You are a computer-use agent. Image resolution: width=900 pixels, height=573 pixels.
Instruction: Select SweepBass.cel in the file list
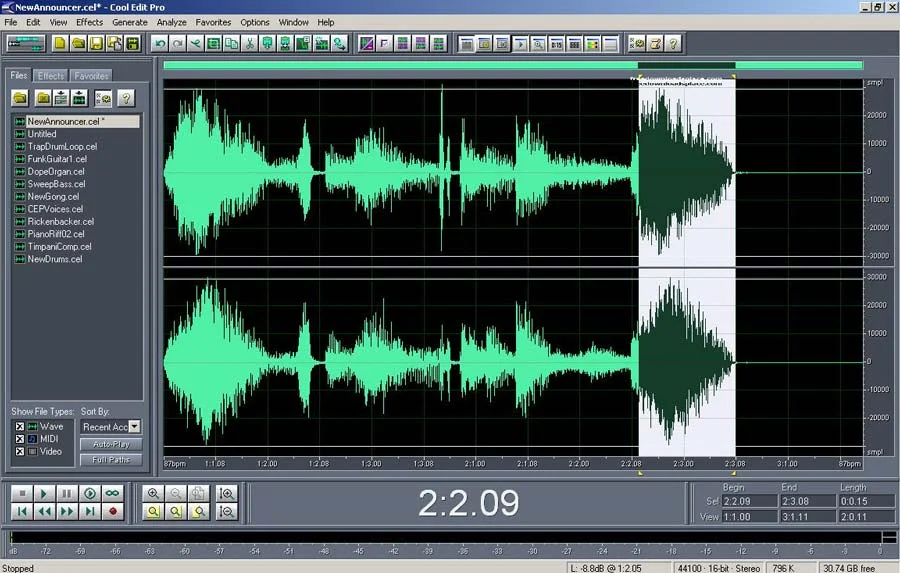click(x=56, y=184)
